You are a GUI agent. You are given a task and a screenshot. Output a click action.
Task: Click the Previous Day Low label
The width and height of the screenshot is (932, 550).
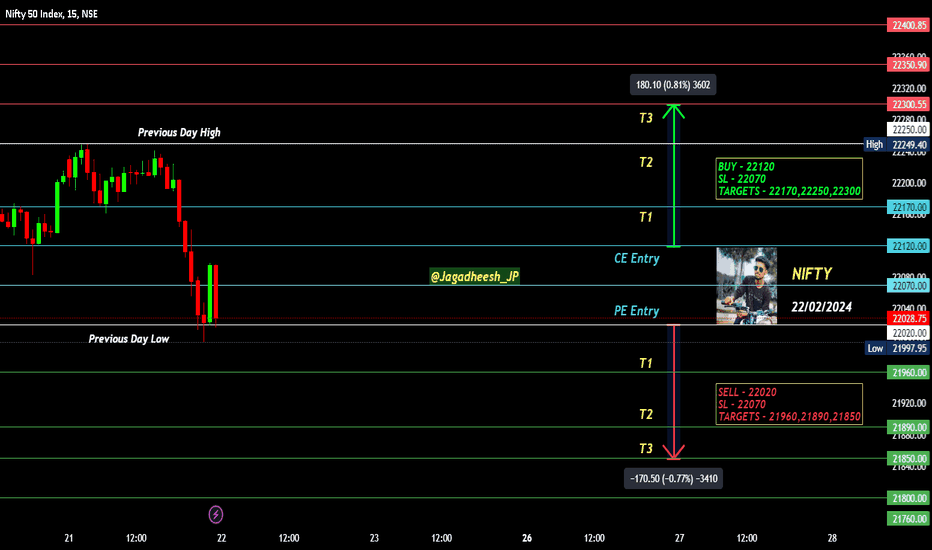(129, 339)
